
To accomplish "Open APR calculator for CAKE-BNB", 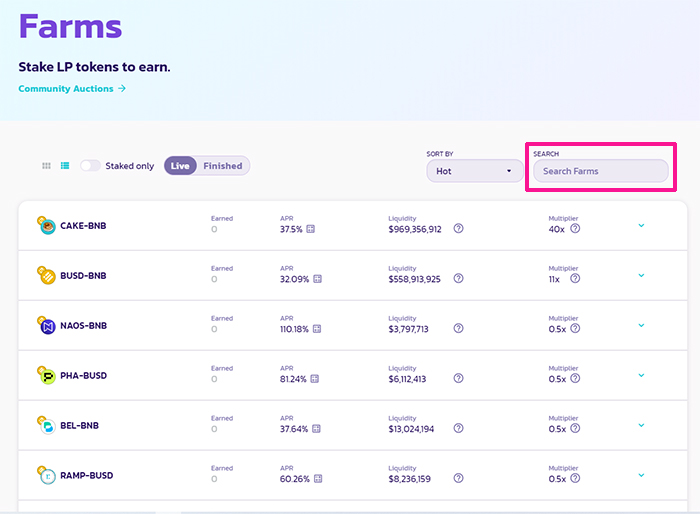I will (311, 229).
